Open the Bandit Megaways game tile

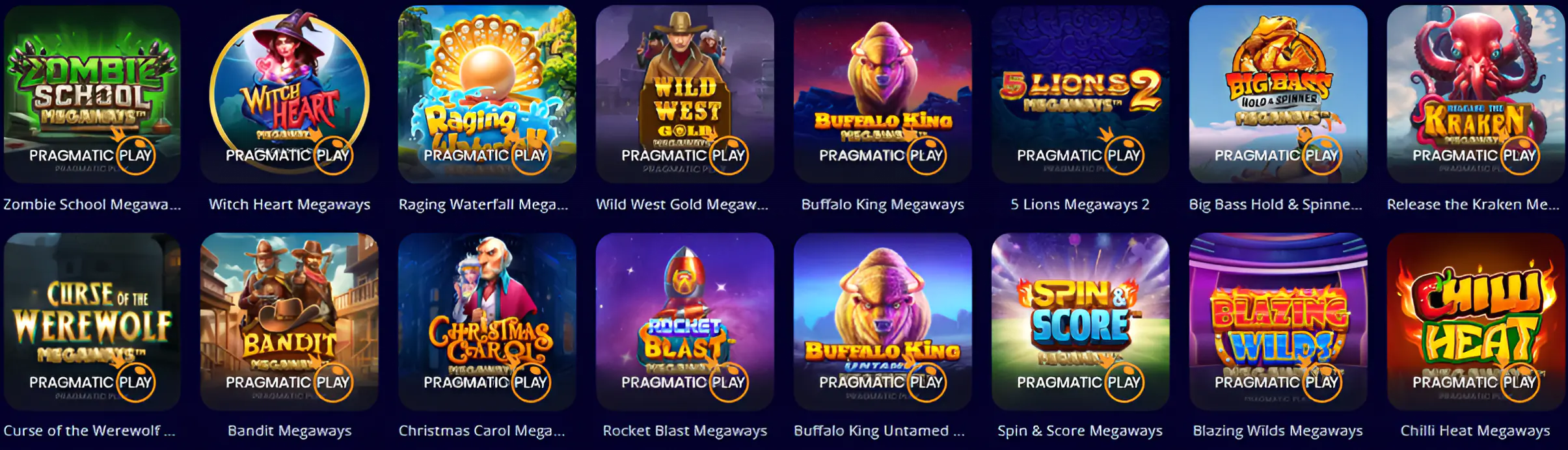(x=290, y=322)
